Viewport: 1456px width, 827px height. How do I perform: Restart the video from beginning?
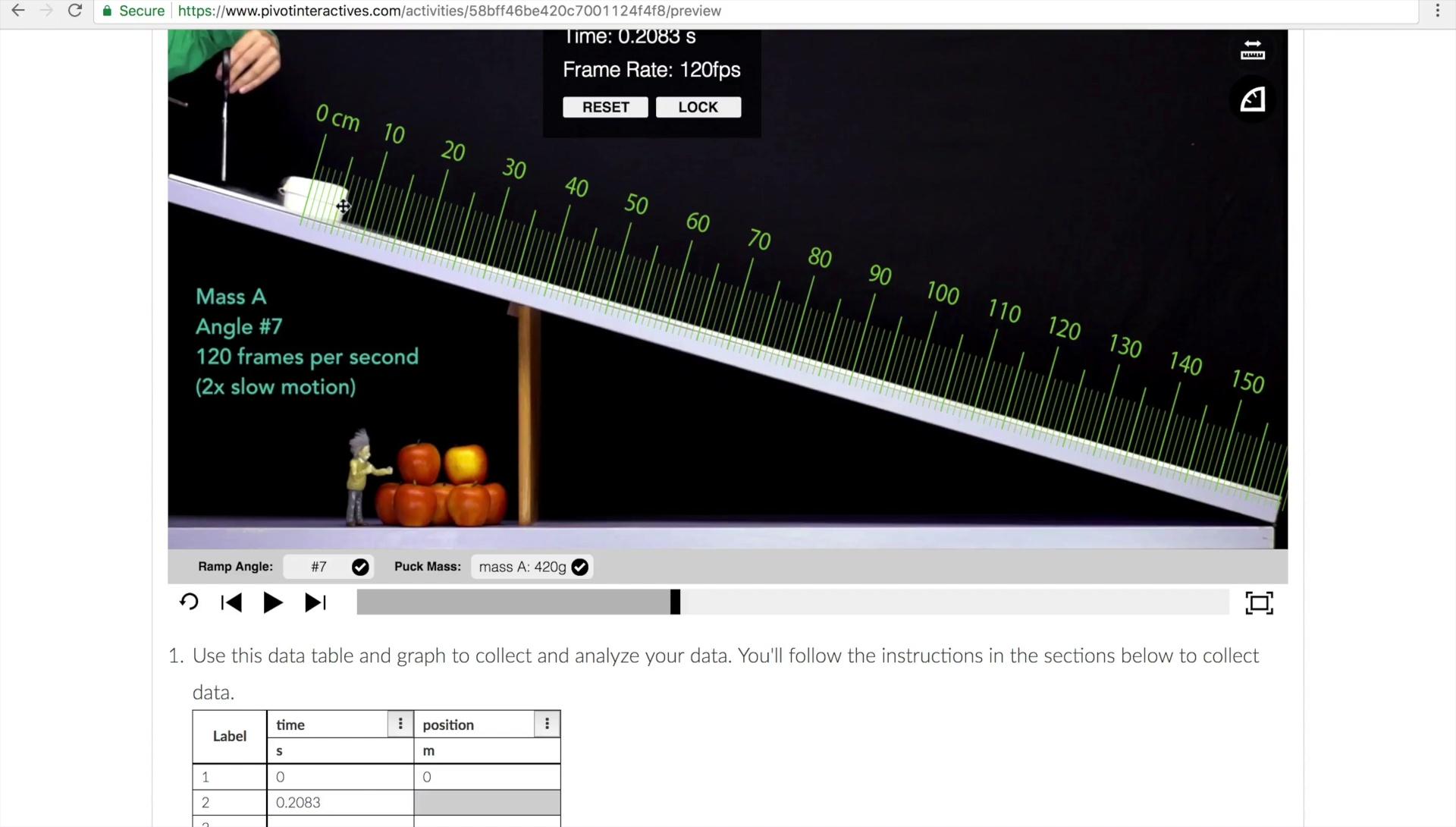[x=188, y=602]
